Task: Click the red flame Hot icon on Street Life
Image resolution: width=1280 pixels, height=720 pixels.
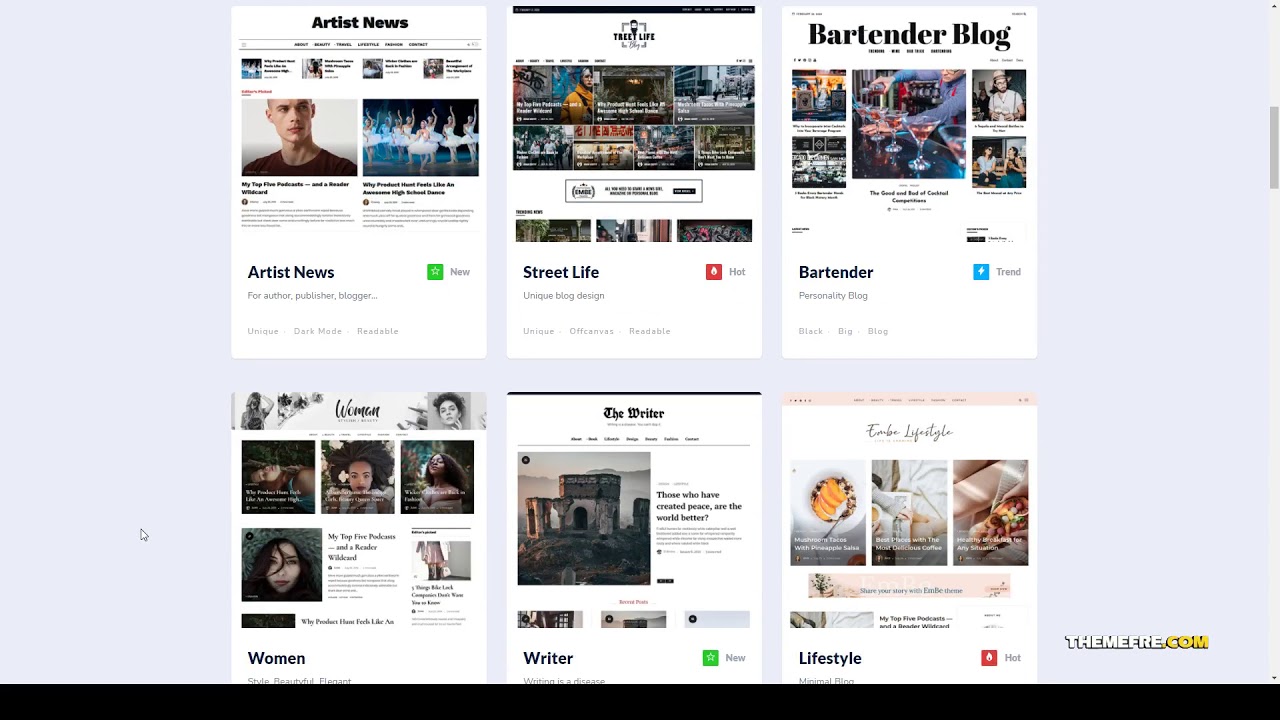Action: pos(713,272)
